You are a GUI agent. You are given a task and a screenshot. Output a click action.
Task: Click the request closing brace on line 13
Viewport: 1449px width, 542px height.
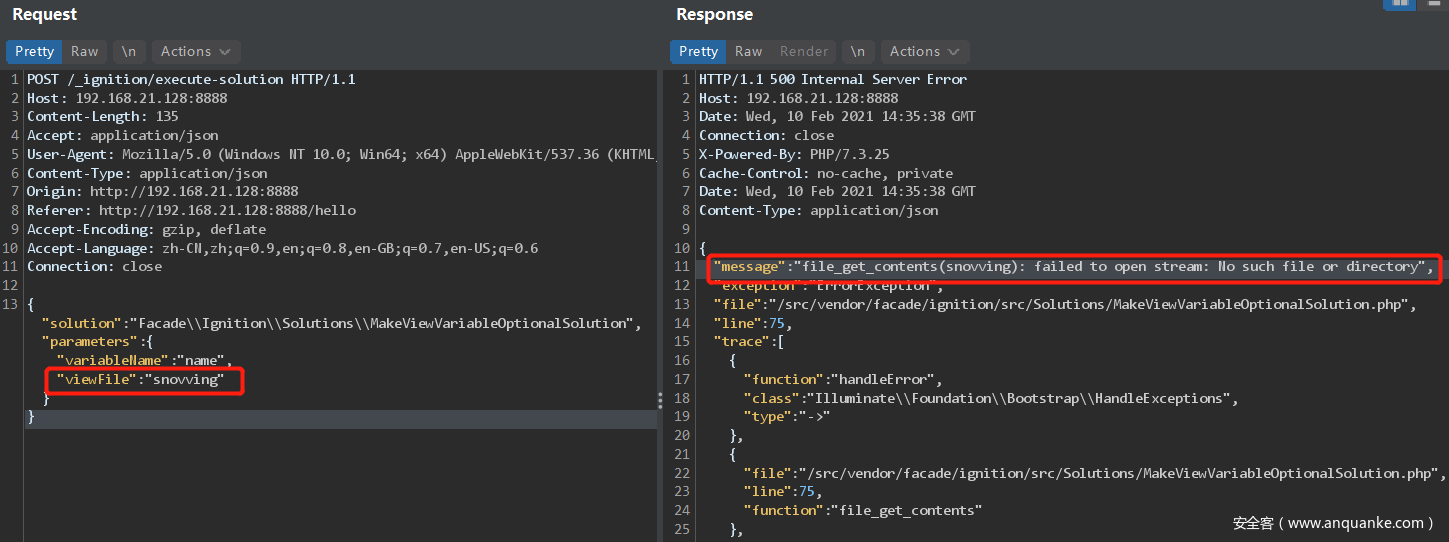coord(31,417)
